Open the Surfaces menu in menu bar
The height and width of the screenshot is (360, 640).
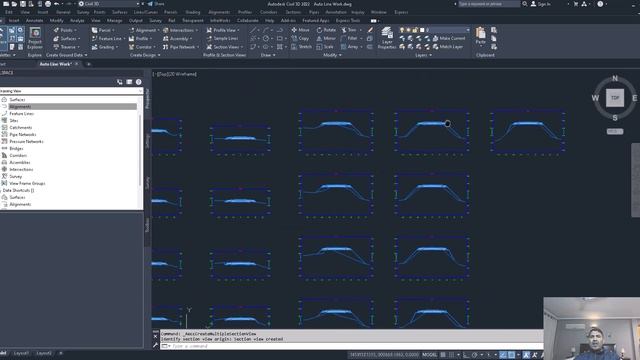(120, 12)
